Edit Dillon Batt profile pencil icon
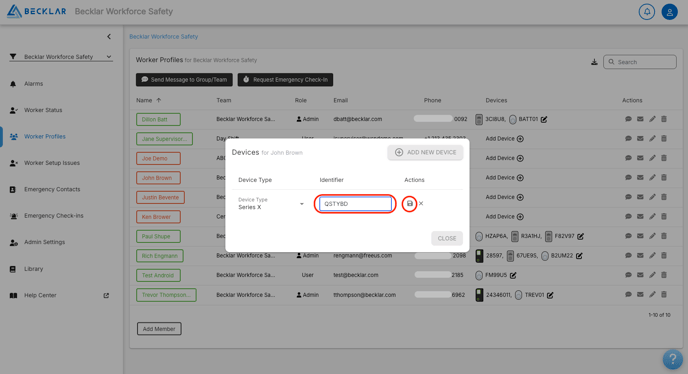 tap(652, 119)
